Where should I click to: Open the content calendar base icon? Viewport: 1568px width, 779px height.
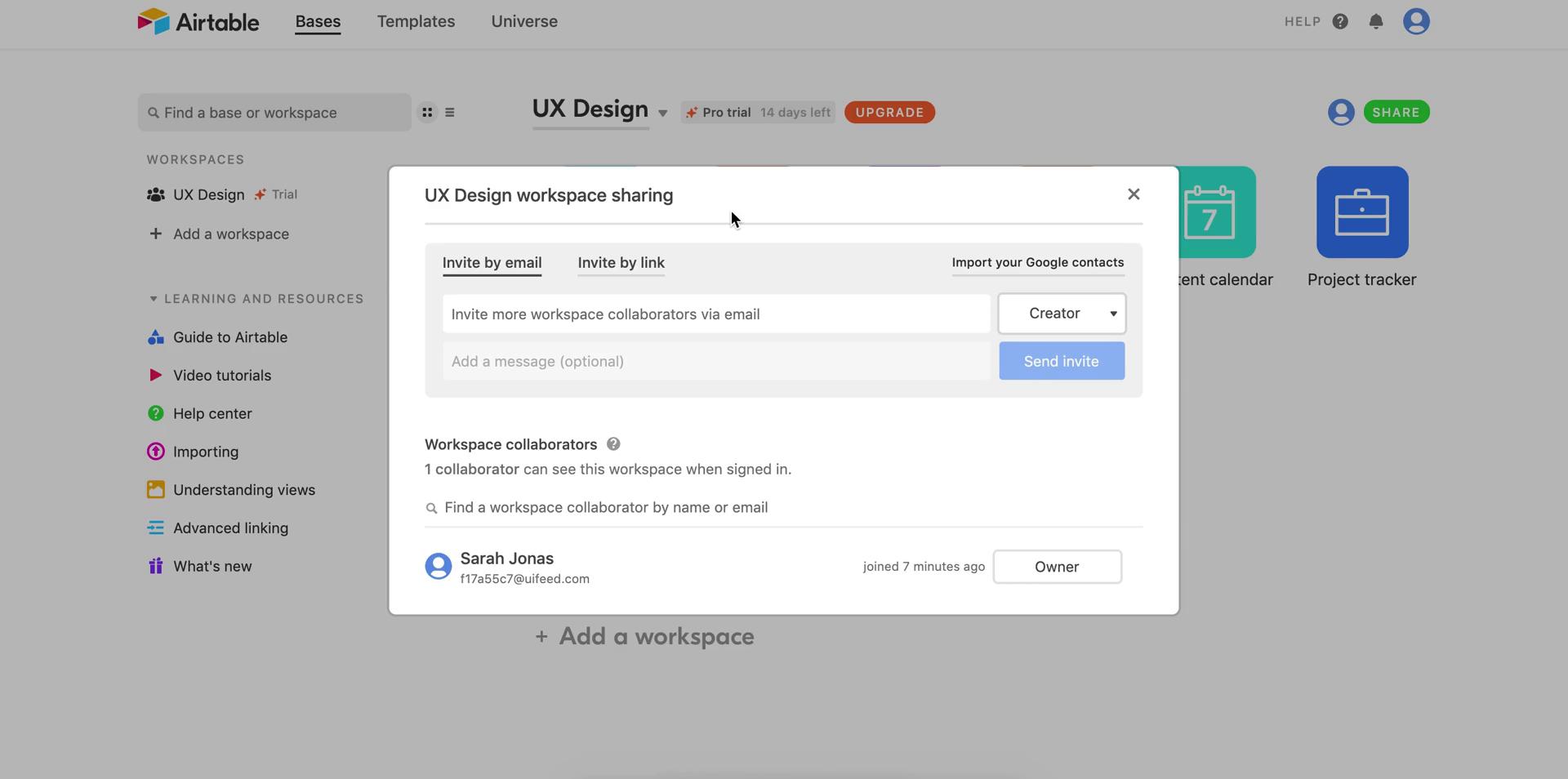pyautogui.click(x=1217, y=212)
